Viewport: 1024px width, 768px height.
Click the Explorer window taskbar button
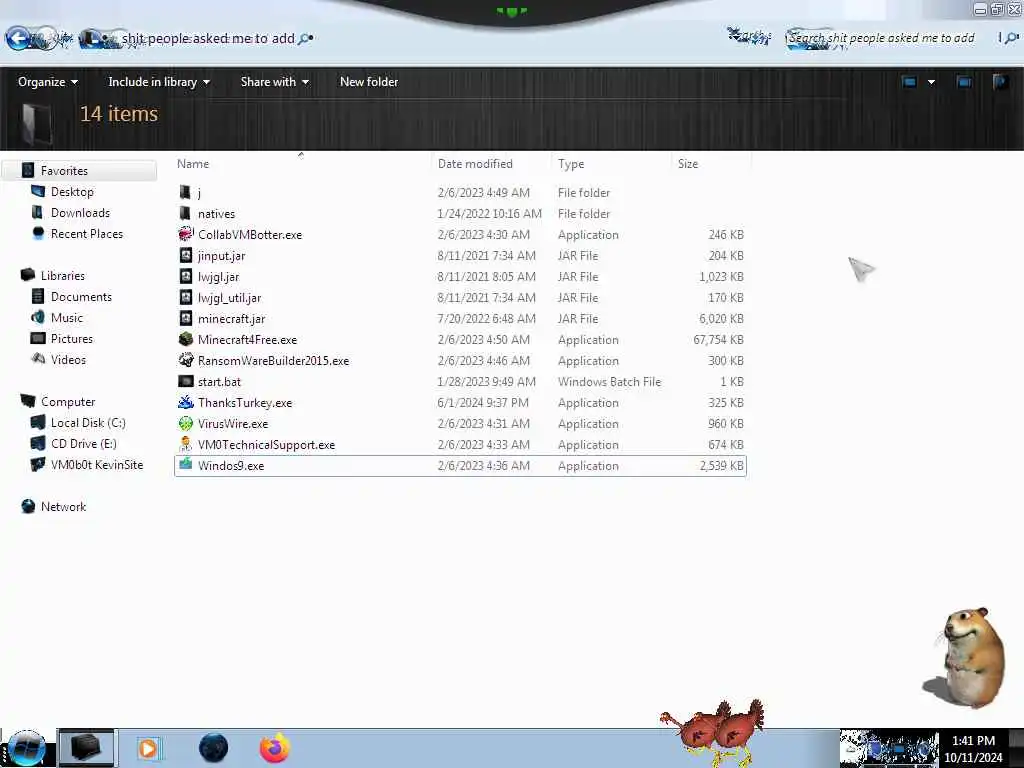click(86, 748)
